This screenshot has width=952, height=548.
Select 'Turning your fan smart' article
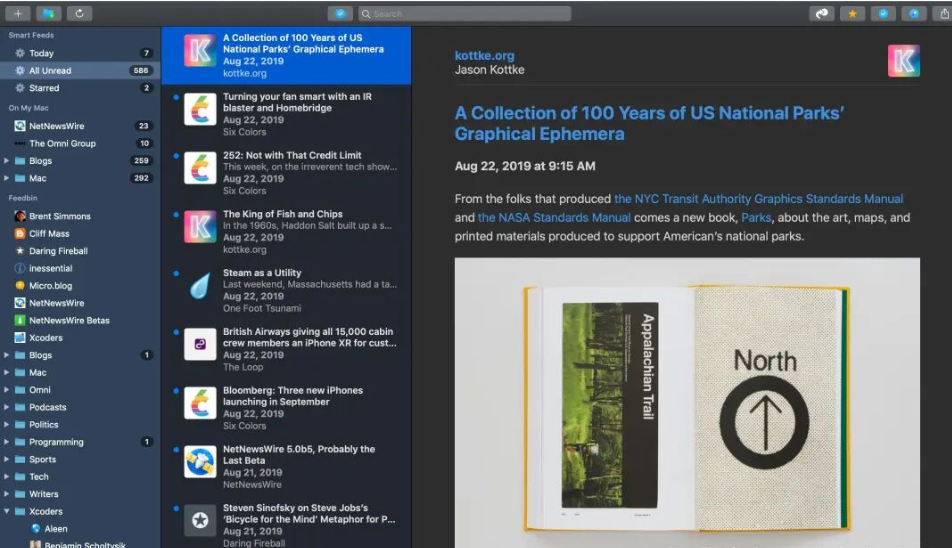point(286,114)
